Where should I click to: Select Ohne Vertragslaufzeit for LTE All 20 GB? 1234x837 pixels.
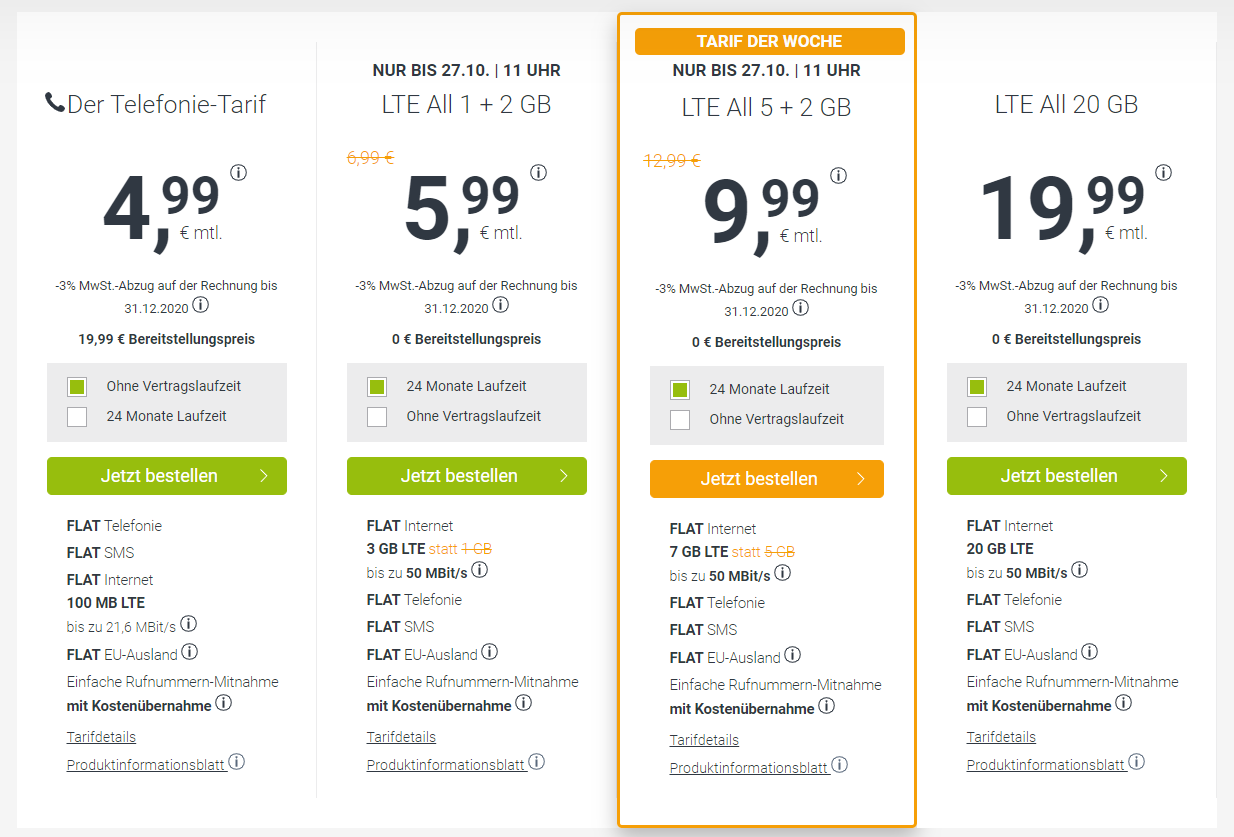977,416
